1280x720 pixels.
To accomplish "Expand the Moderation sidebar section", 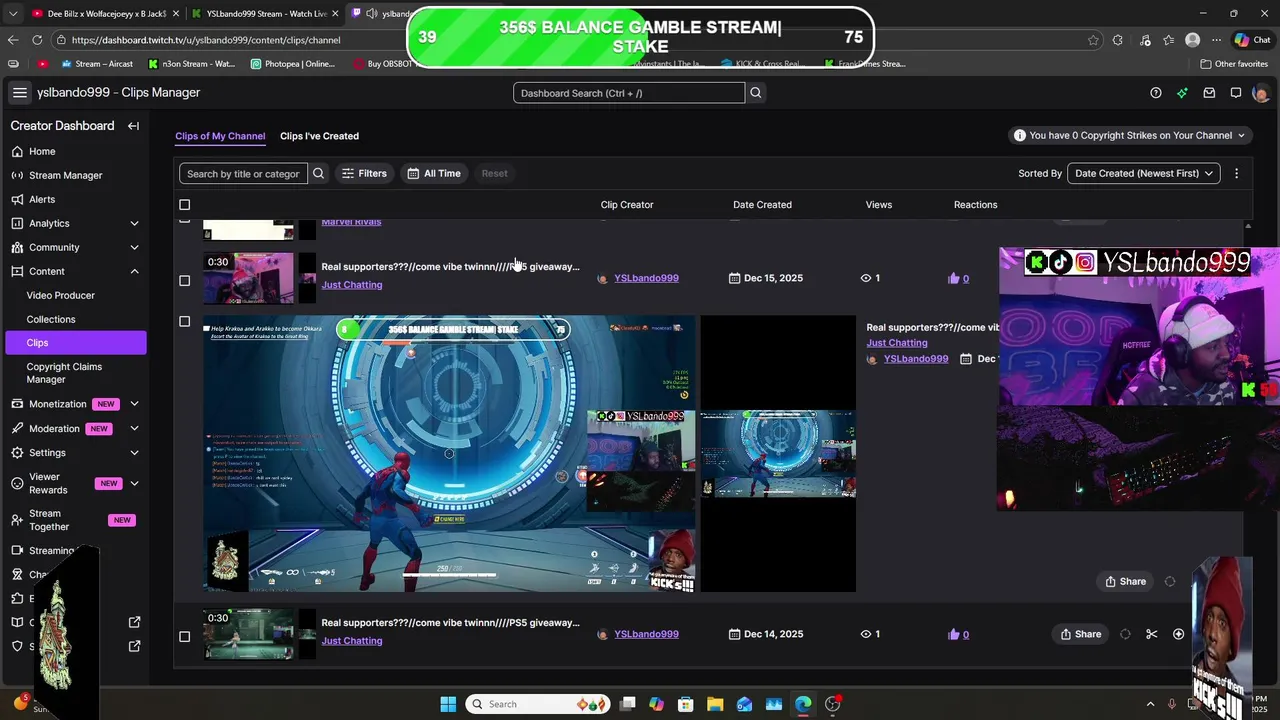I will pyautogui.click(x=134, y=428).
